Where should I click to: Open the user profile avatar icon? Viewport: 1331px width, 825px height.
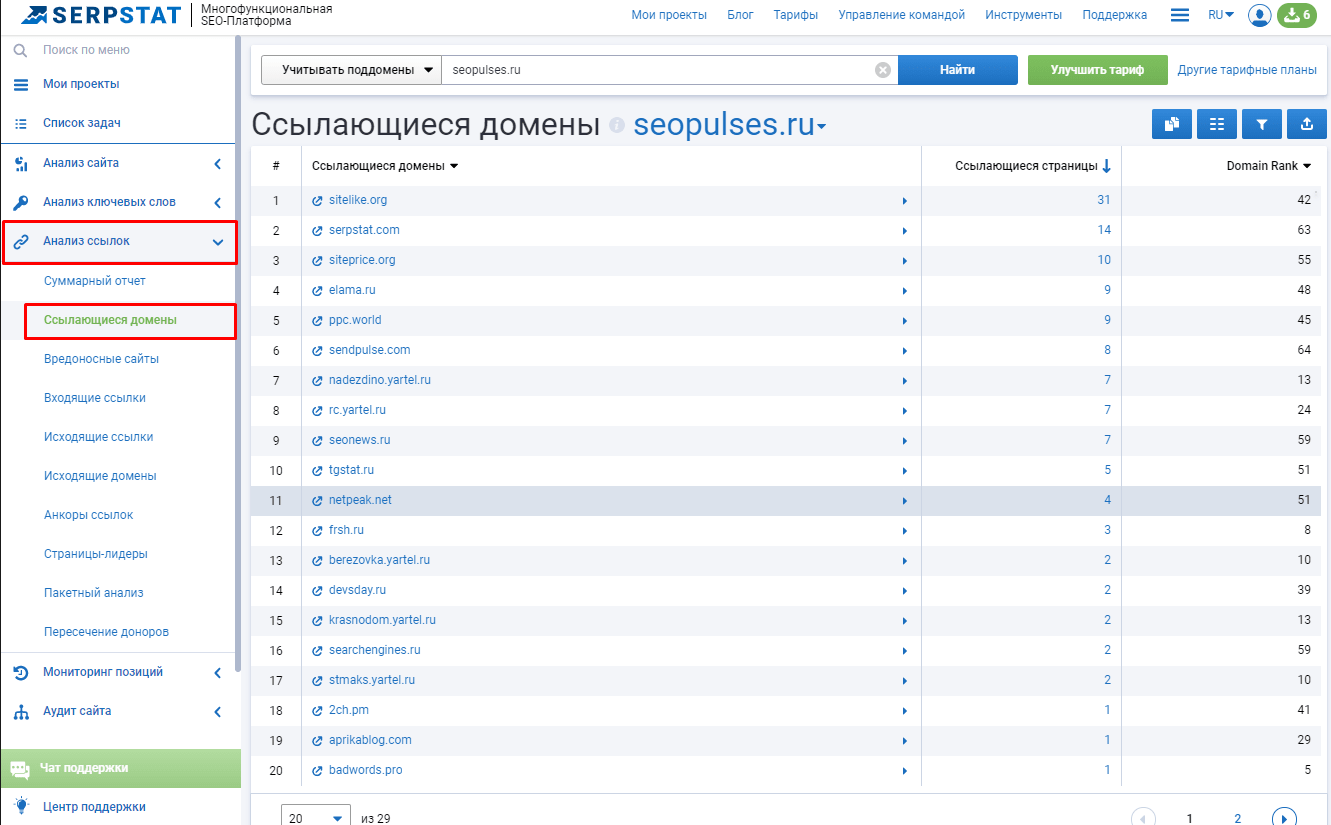point(1260,15)
